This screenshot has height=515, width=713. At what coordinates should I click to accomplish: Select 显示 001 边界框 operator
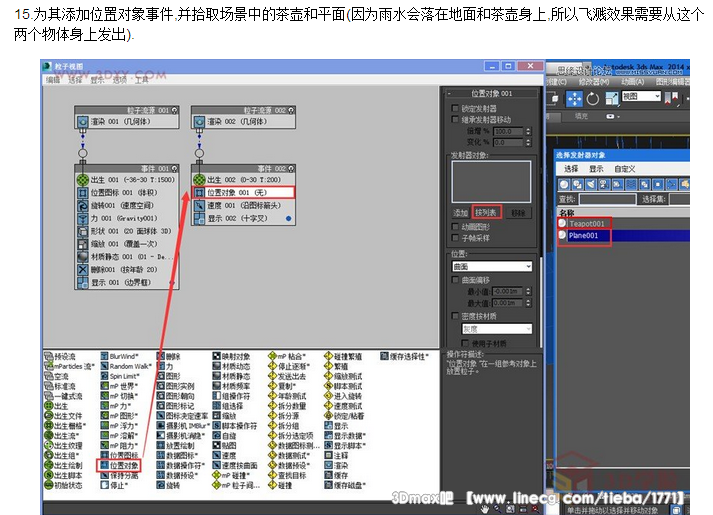[x=127, y=282]
